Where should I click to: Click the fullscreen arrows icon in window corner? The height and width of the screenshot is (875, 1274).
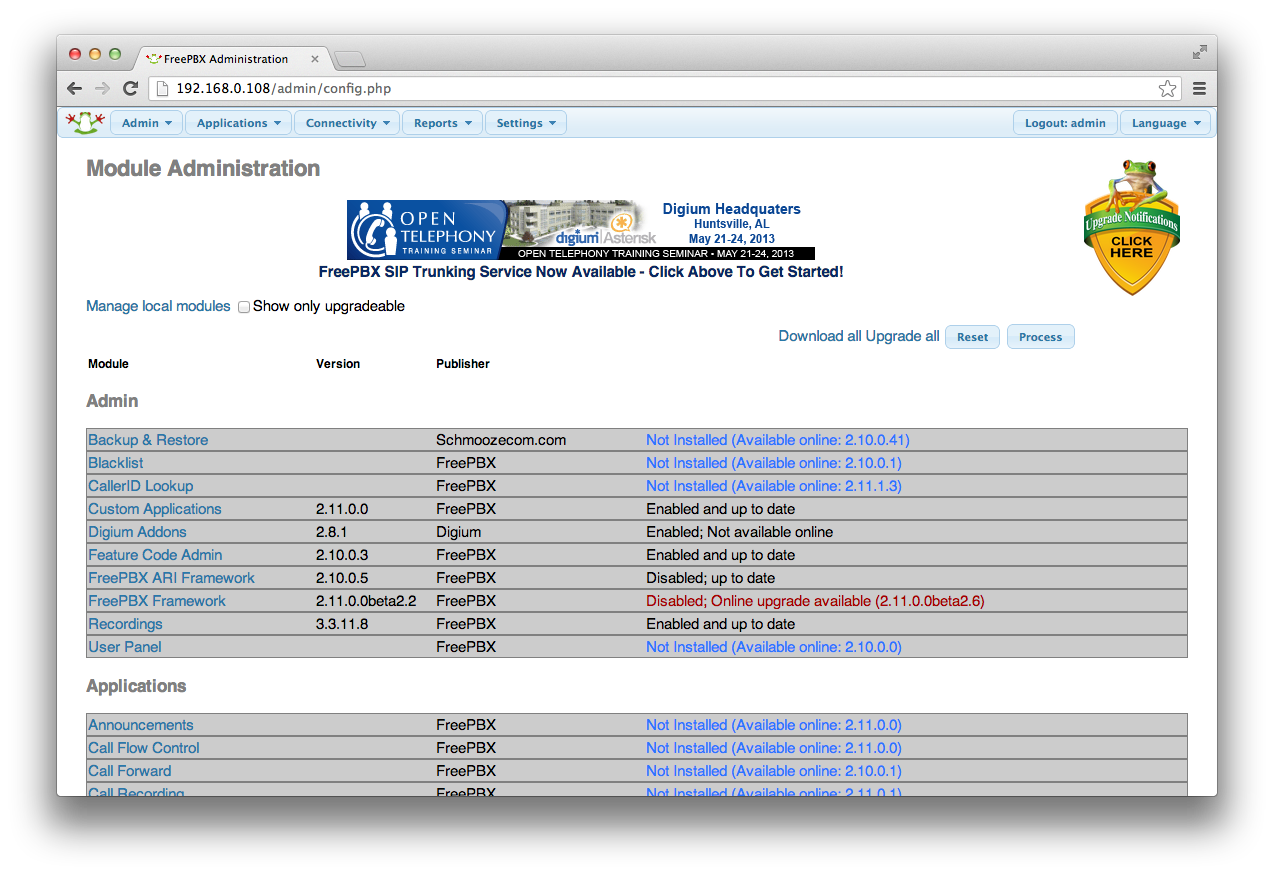[x=1200, y=52]
